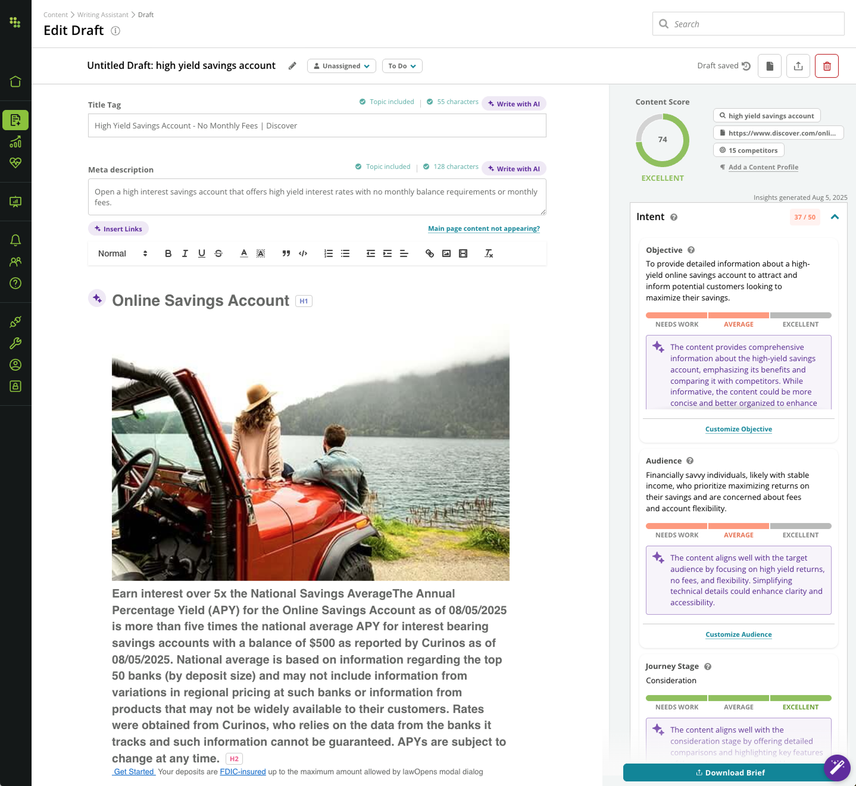Increase indent in editor toolbar

coord(387,253)
